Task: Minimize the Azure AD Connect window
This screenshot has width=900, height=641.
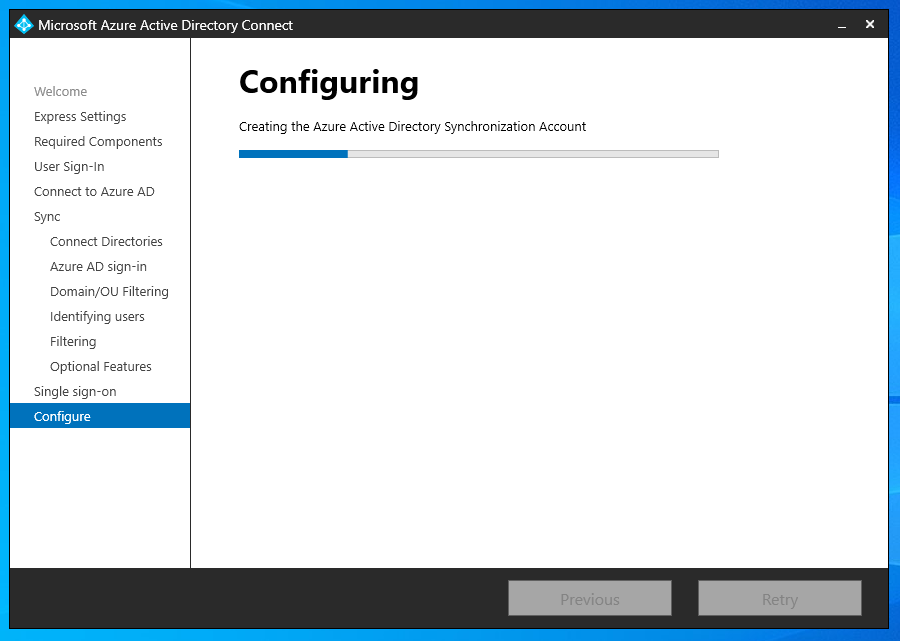Action: [x=841, y=25]
